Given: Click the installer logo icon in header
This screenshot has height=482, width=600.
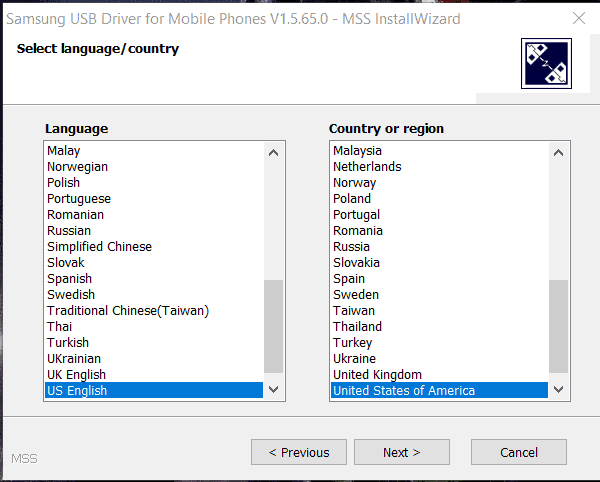Looking at the screenshot, I should point(546,63).
